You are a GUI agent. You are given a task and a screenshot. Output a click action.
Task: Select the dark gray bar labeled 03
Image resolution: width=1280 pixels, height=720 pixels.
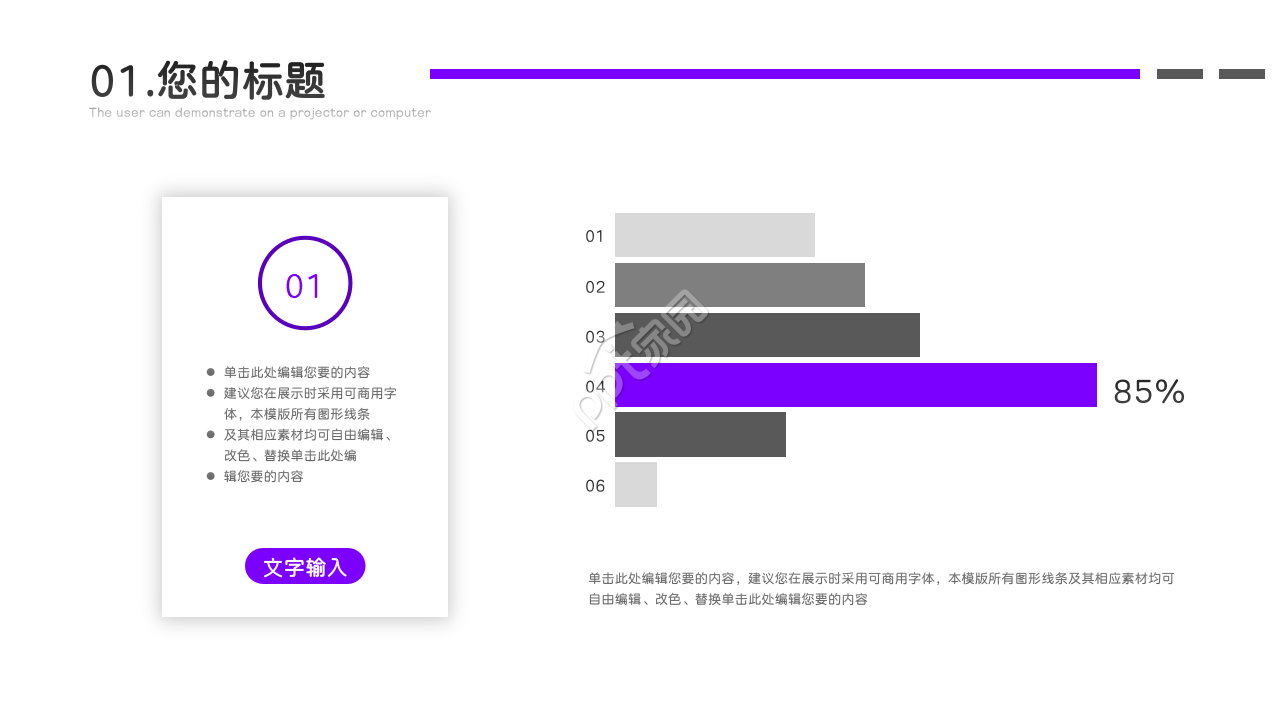767,335
